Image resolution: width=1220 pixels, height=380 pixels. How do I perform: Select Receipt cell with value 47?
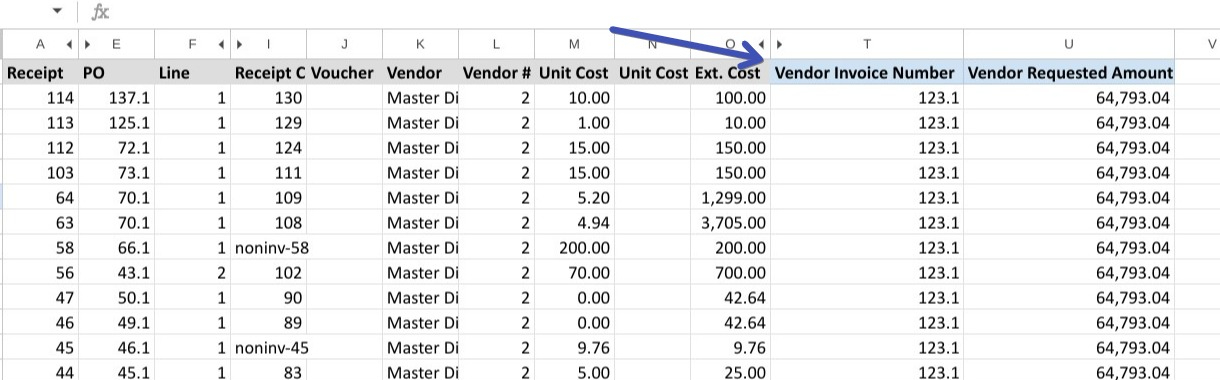coord(40,298)
